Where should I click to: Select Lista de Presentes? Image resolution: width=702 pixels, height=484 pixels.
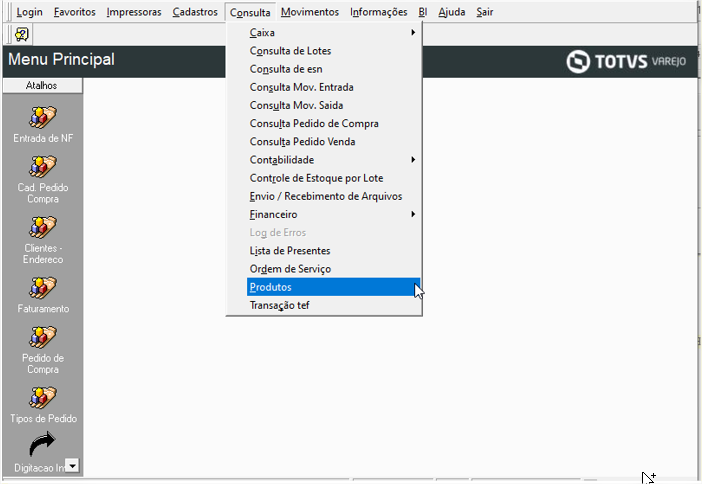click(334, 251)
